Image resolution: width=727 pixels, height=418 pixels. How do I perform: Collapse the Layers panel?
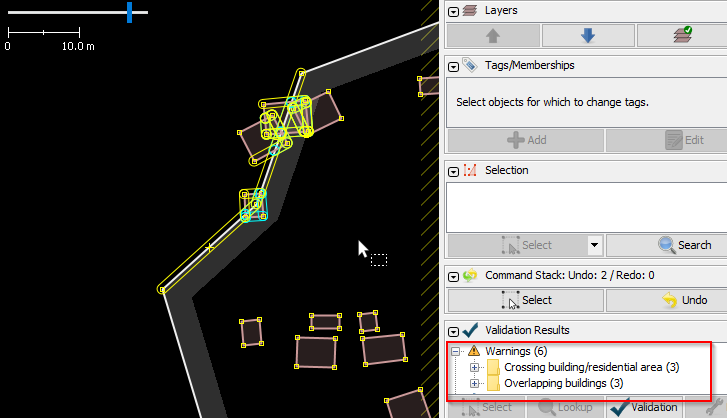coord(453,11)
